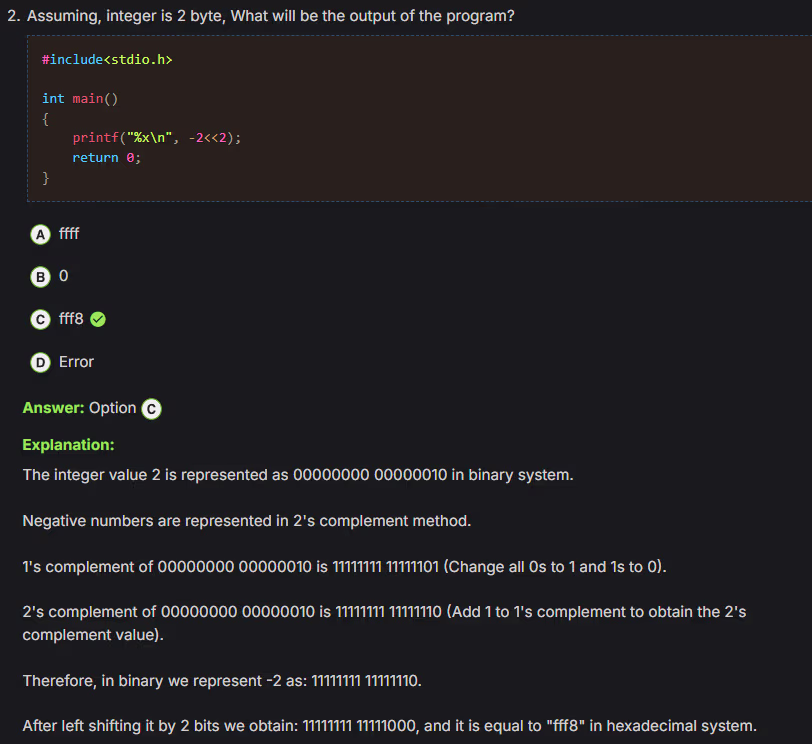812x744 pixels.
Task: Click the C badge in the Answer line
Action: [x=151, y=408]
